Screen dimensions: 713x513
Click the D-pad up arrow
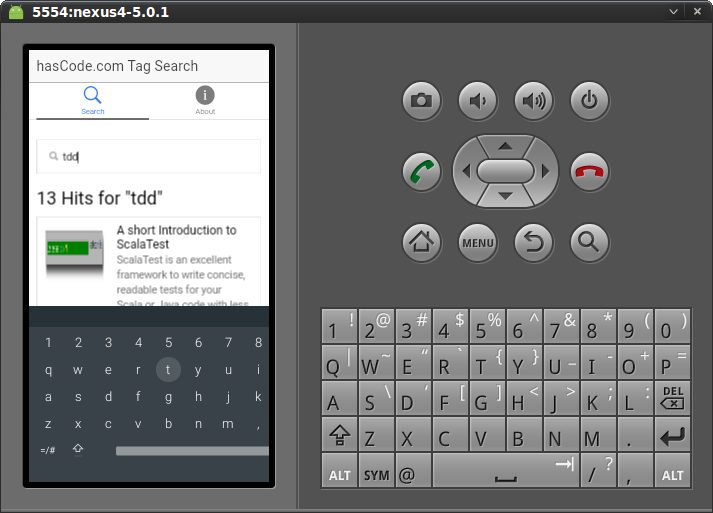click(505, 146)
